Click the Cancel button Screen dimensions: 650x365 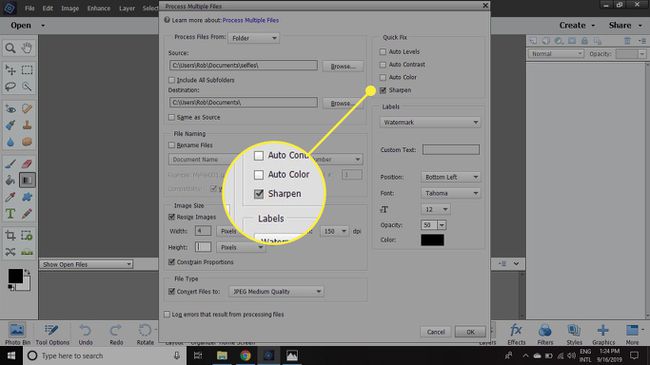click(436, 332)
